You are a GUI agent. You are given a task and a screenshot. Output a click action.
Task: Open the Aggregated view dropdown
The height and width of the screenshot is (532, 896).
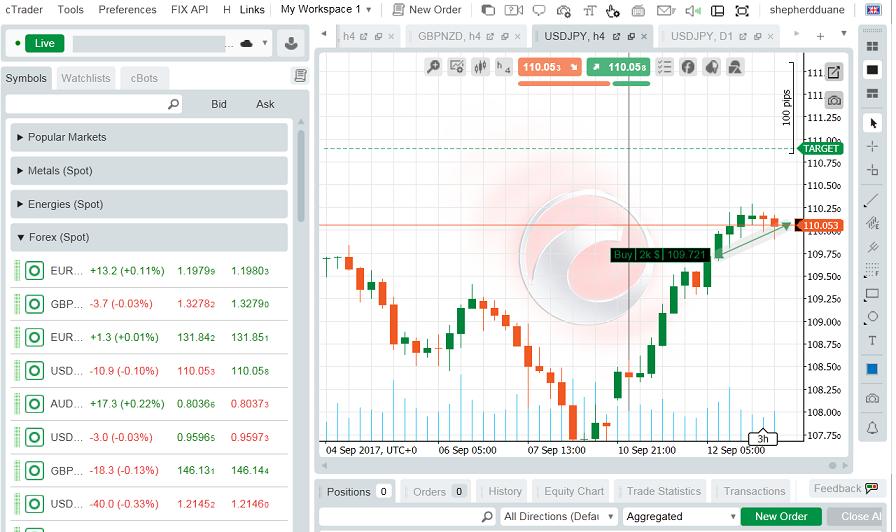(681, 517)
